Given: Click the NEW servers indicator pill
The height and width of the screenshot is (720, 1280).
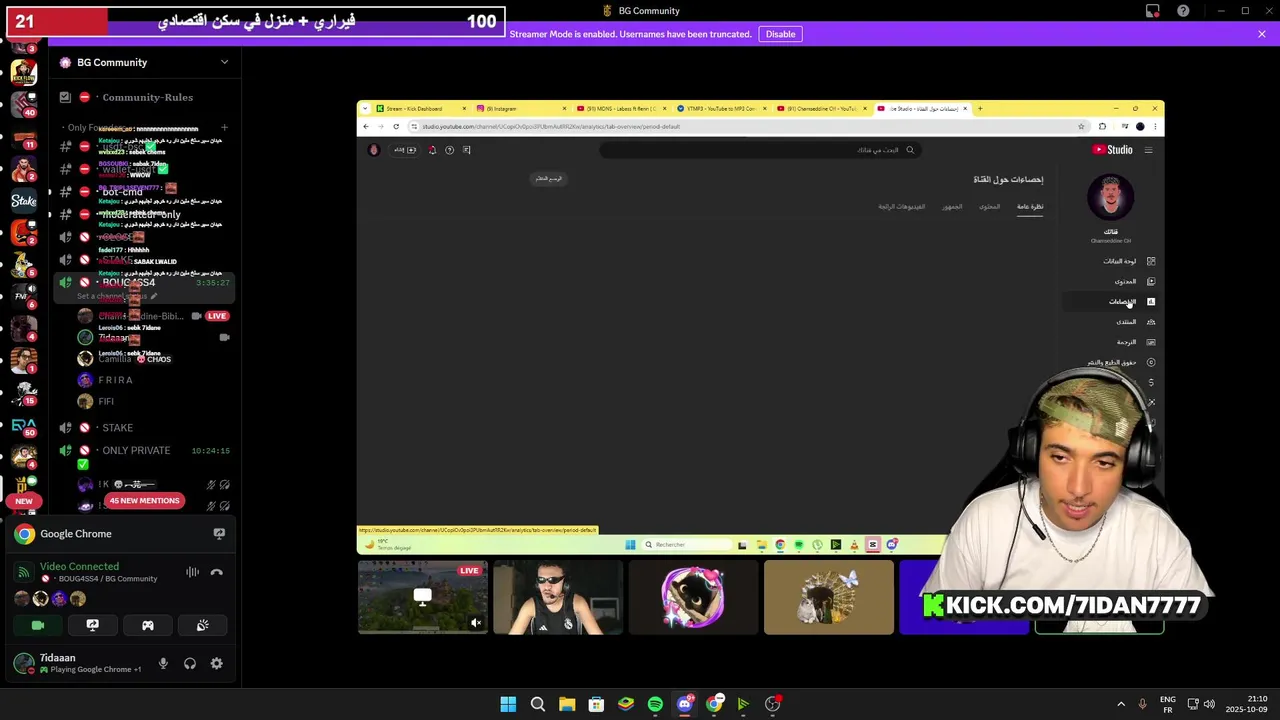Looking at the screenshot, I should (24, 501).
